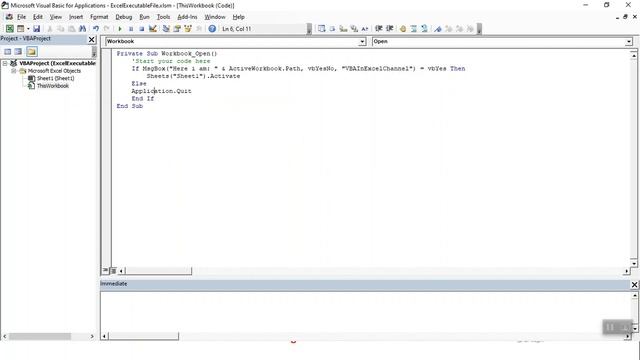640x360 pixels.
Task: Collapse the Microsoft Excel Objects folder
Action: tap(13, 71)
